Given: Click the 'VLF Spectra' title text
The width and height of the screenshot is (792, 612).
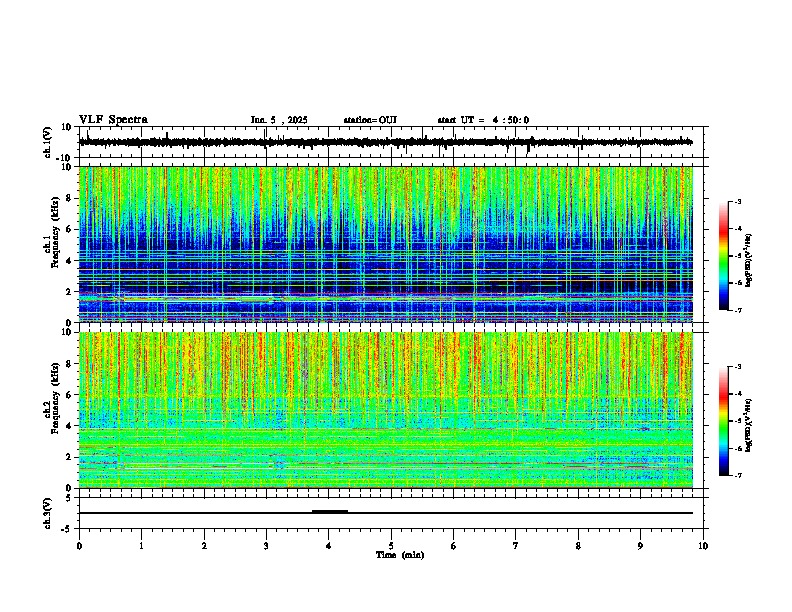Looking at the screenshot, I should (113, 120).
